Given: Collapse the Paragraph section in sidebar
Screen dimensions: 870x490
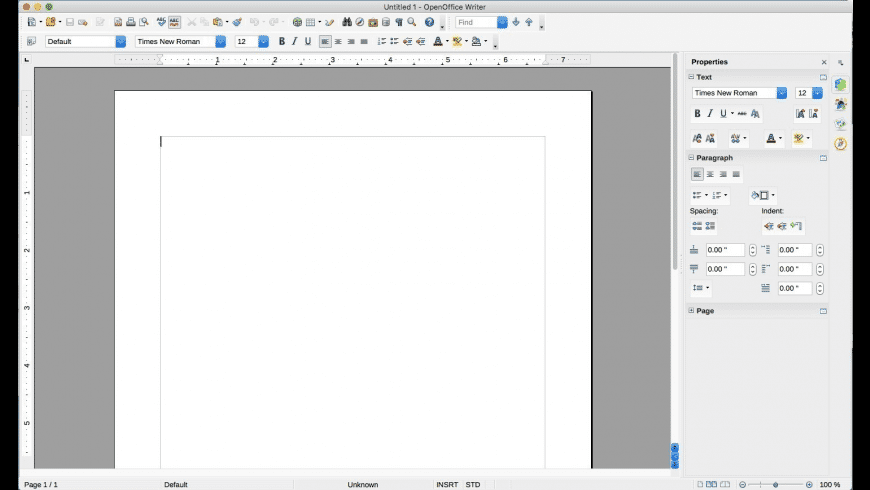Looking at the screenshot, I should (x=691, y=158).
